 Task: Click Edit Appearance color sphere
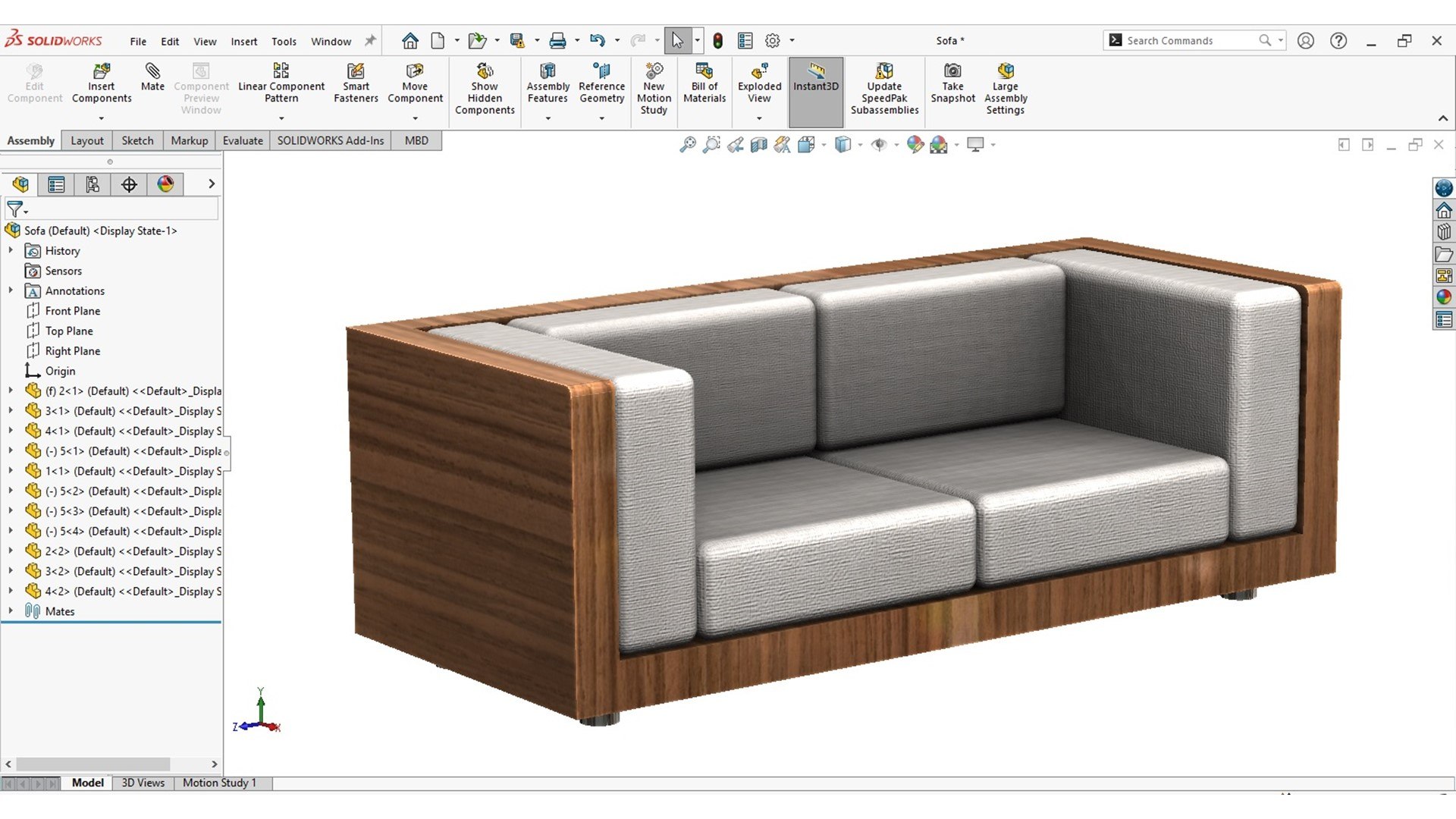(x=915, y=144)
